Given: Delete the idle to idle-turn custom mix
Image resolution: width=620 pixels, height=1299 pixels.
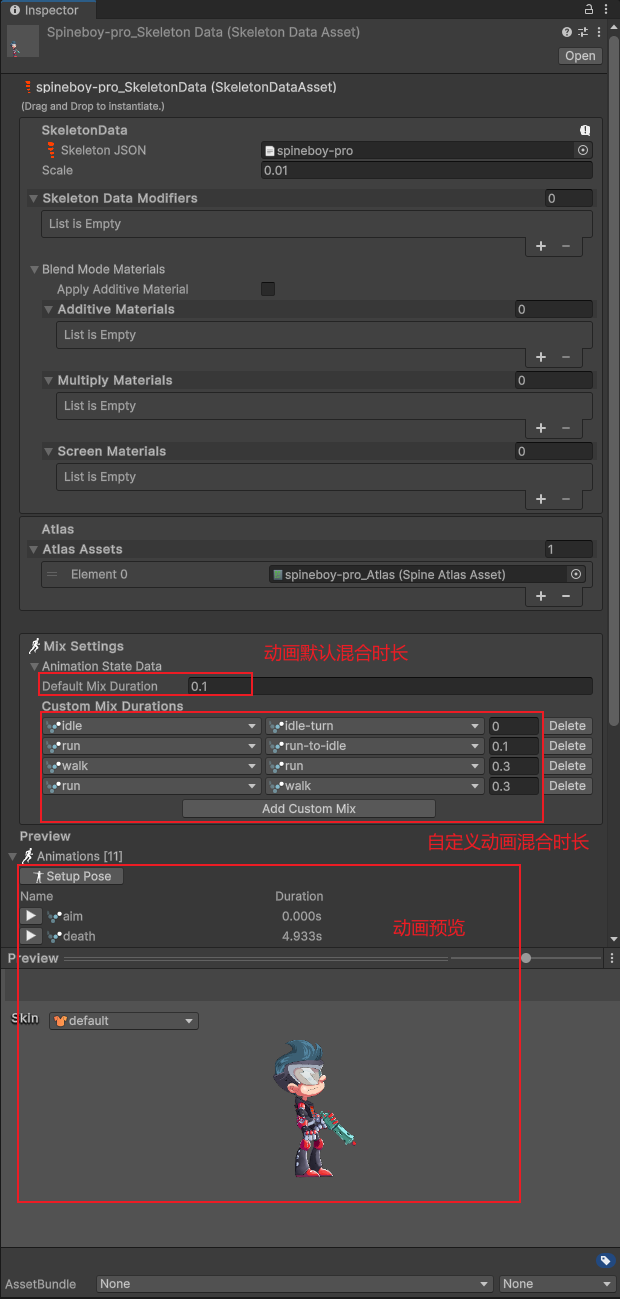Looking at the screenshot, I should tap(567, 726).
